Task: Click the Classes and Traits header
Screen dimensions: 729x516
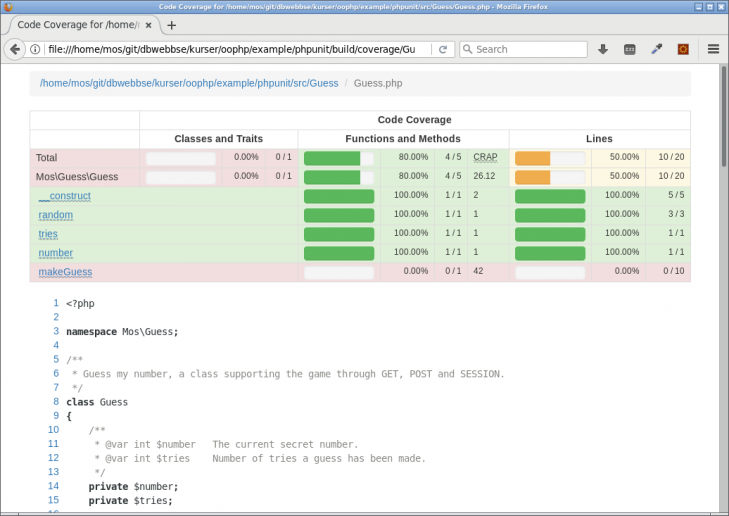Action: tap(219, 139)
